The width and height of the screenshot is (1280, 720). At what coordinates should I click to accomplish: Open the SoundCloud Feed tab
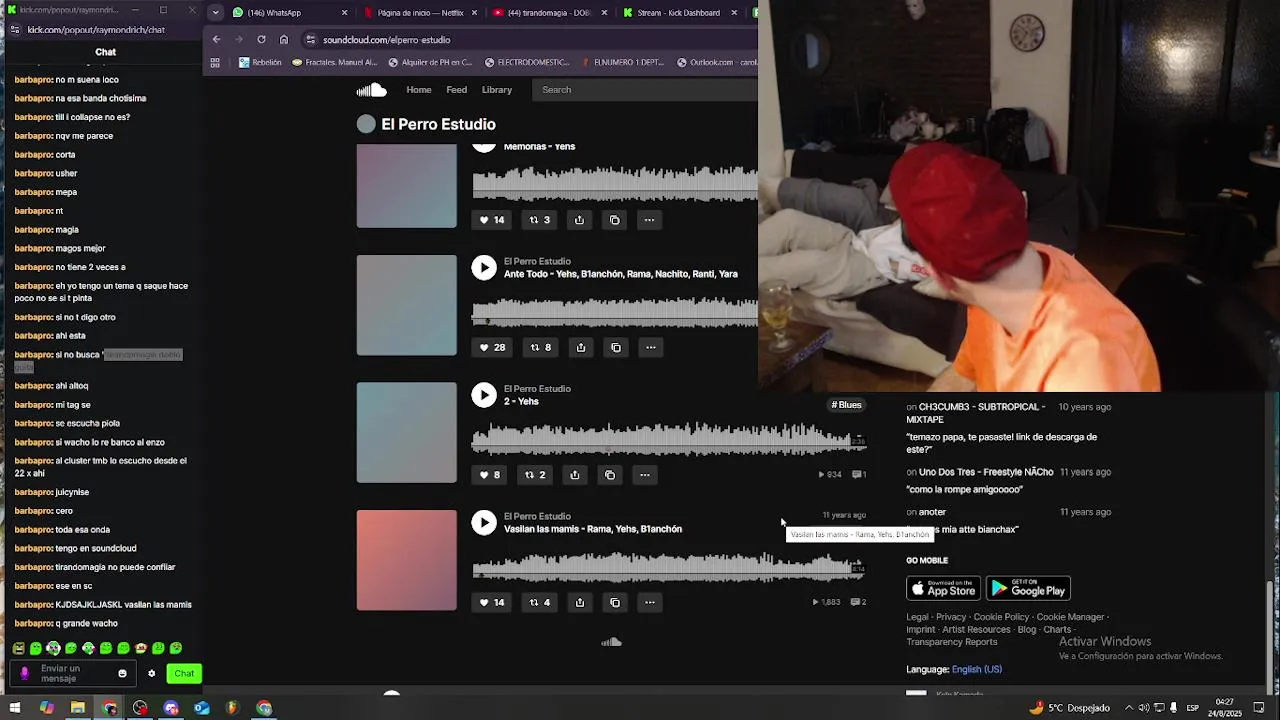(x=457, y=90)
